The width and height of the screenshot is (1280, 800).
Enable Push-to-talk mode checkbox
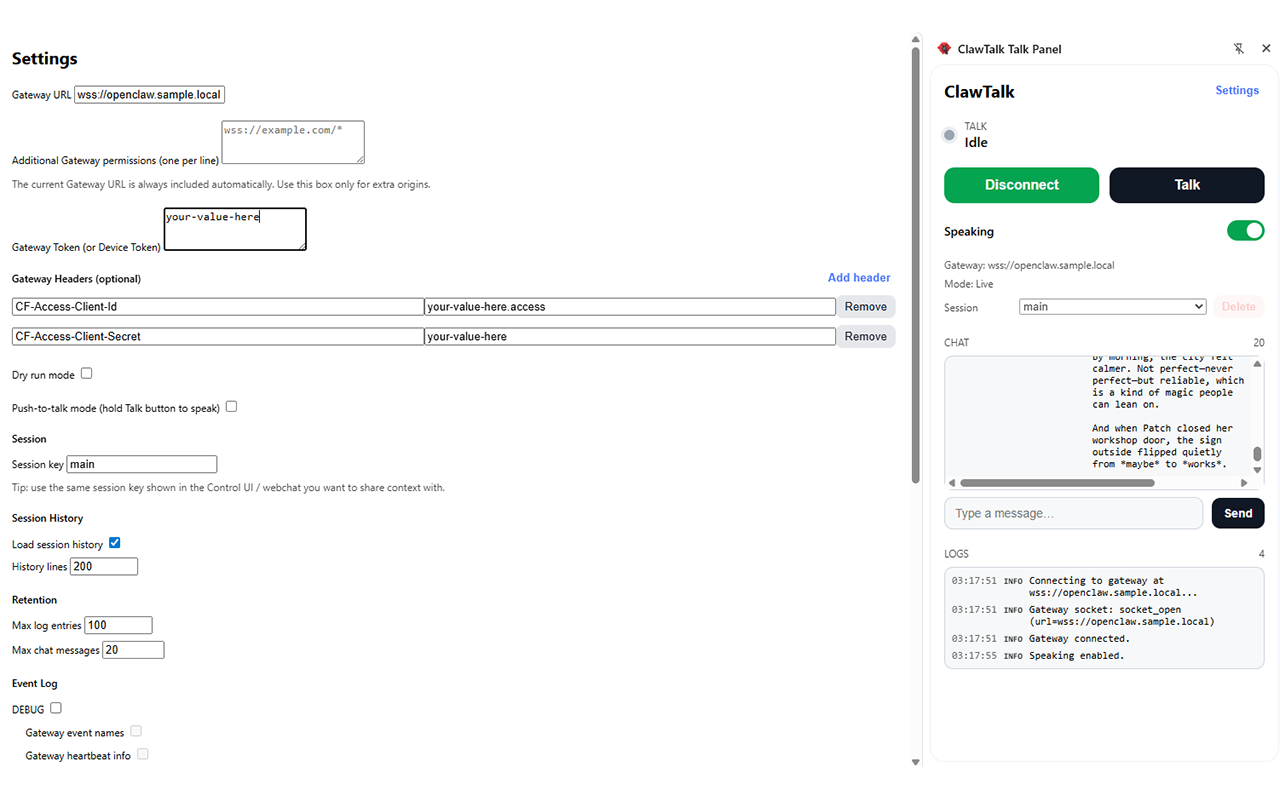231,406
